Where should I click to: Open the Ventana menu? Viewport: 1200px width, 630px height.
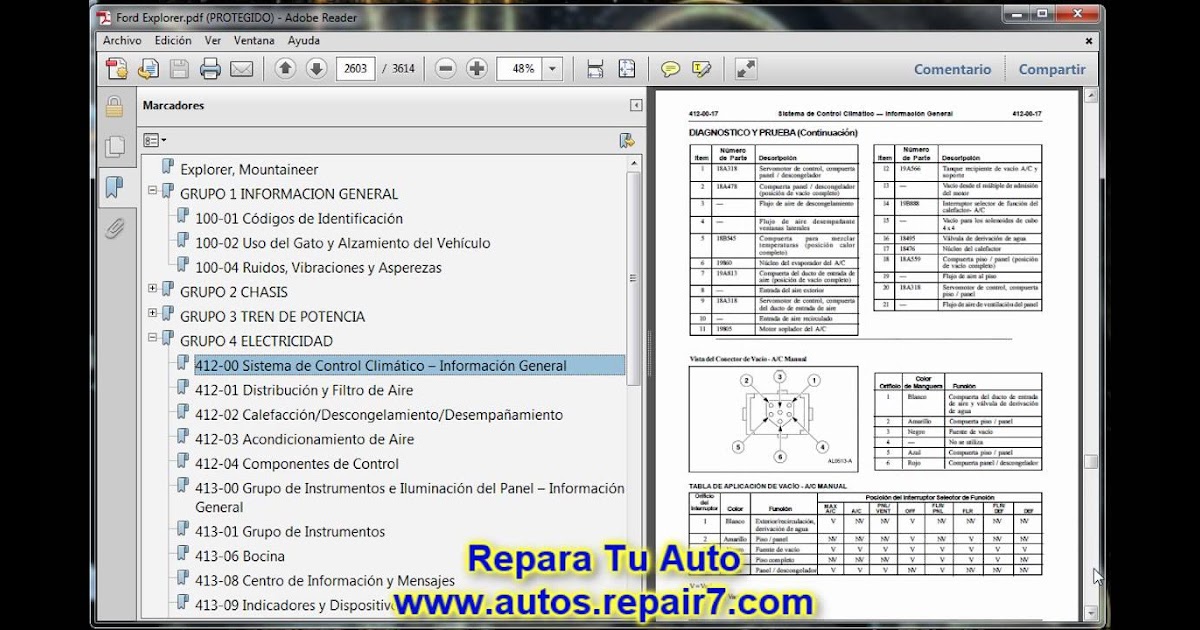click(x=254, y=41)
